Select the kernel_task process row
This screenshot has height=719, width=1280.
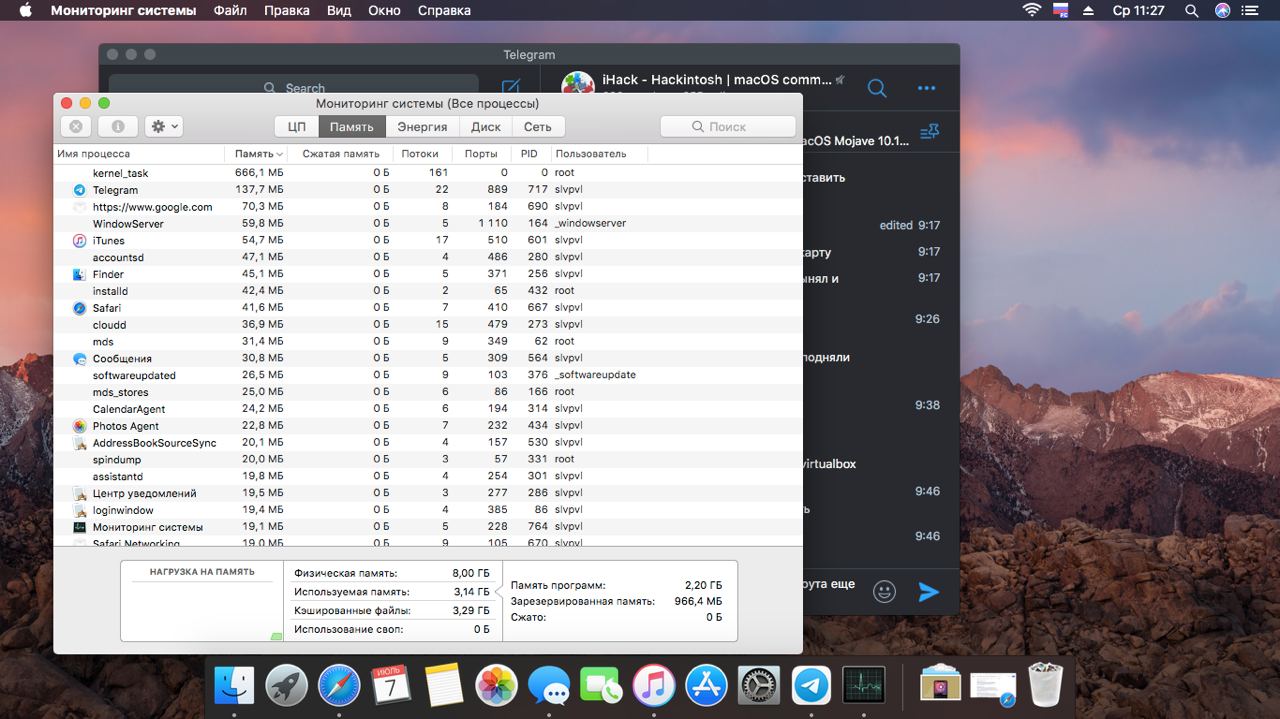tap(428, 173)
